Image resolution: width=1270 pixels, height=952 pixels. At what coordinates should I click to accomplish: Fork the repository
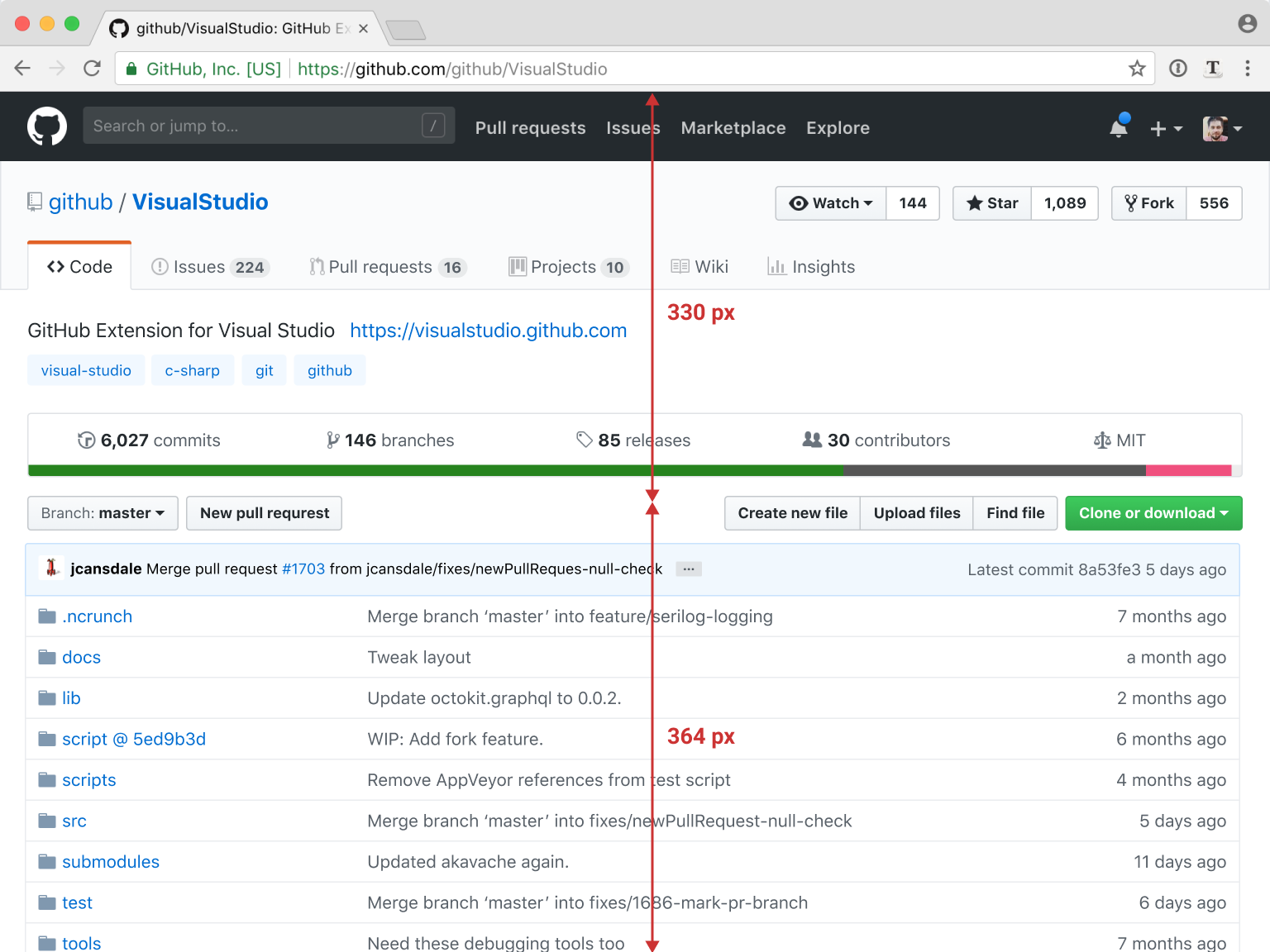[1149, 203]
